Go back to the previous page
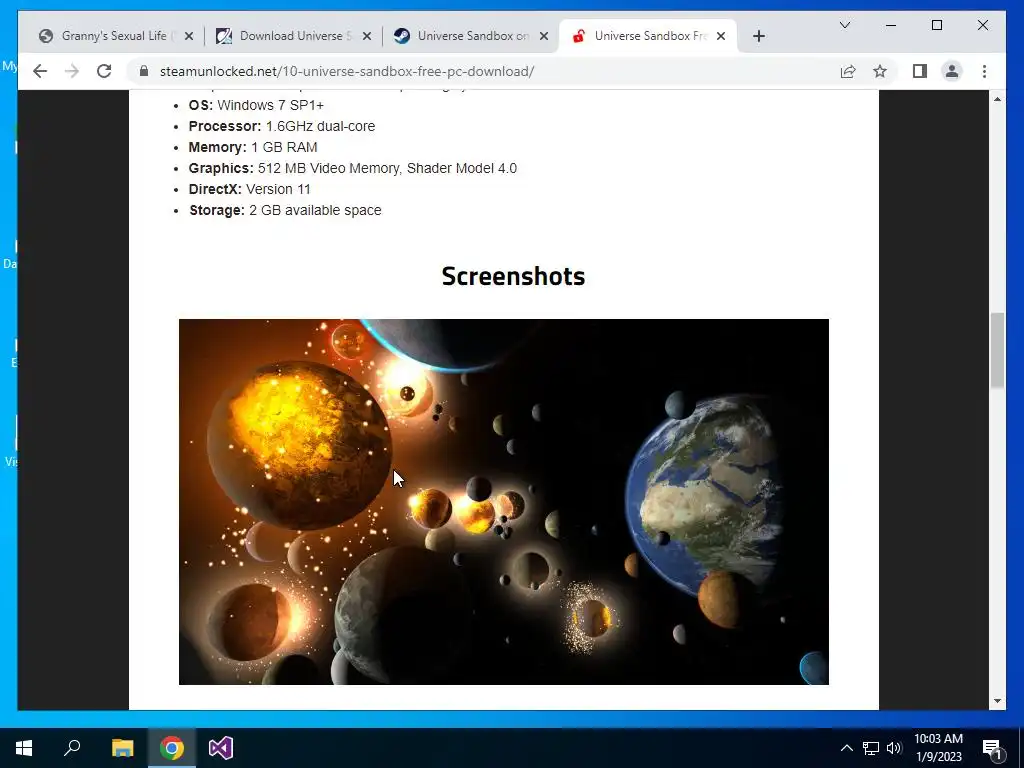 point(40,71)
